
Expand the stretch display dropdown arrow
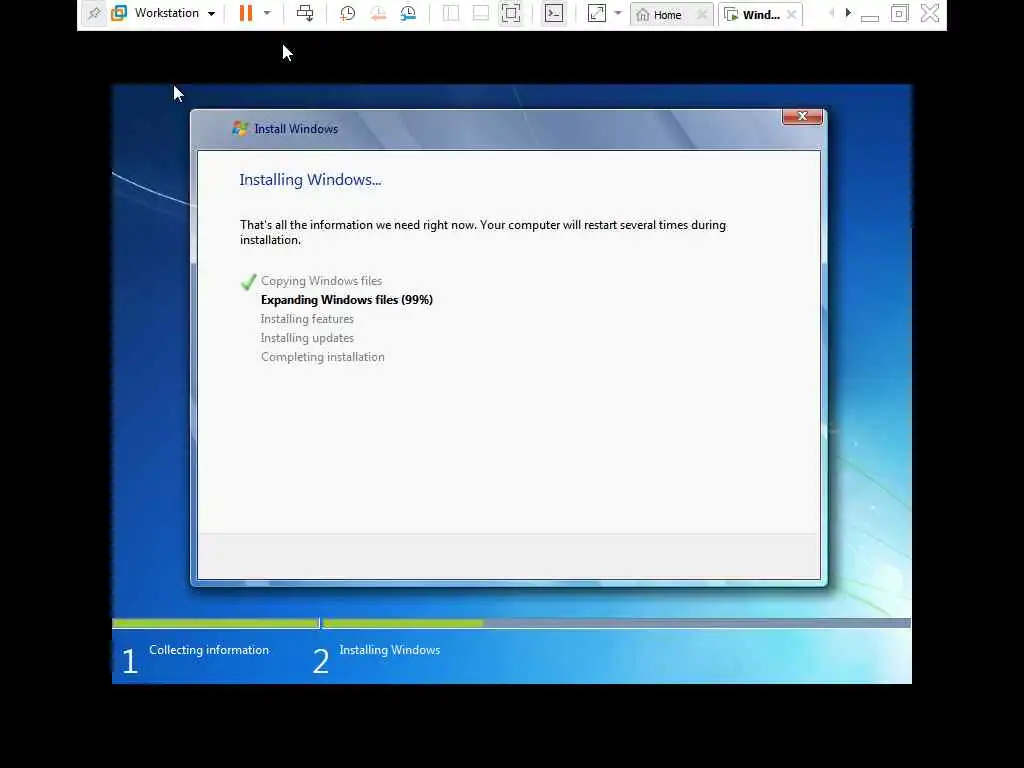[618, 13]
